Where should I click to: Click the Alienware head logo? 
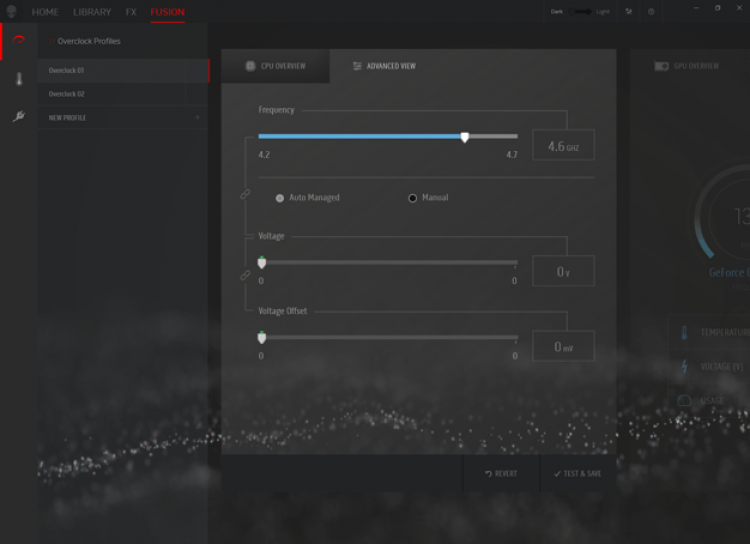click(11, 11)
